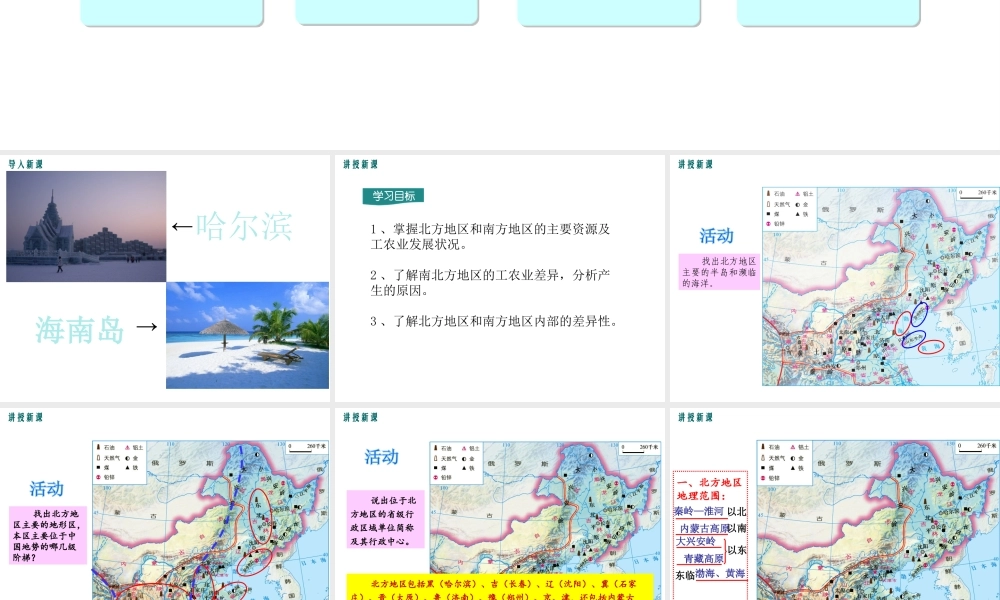Viewport: 1000px width, 600px height.
Task: Click objective 3 about 内部的差异性
Action: click(x=494, y=321)
